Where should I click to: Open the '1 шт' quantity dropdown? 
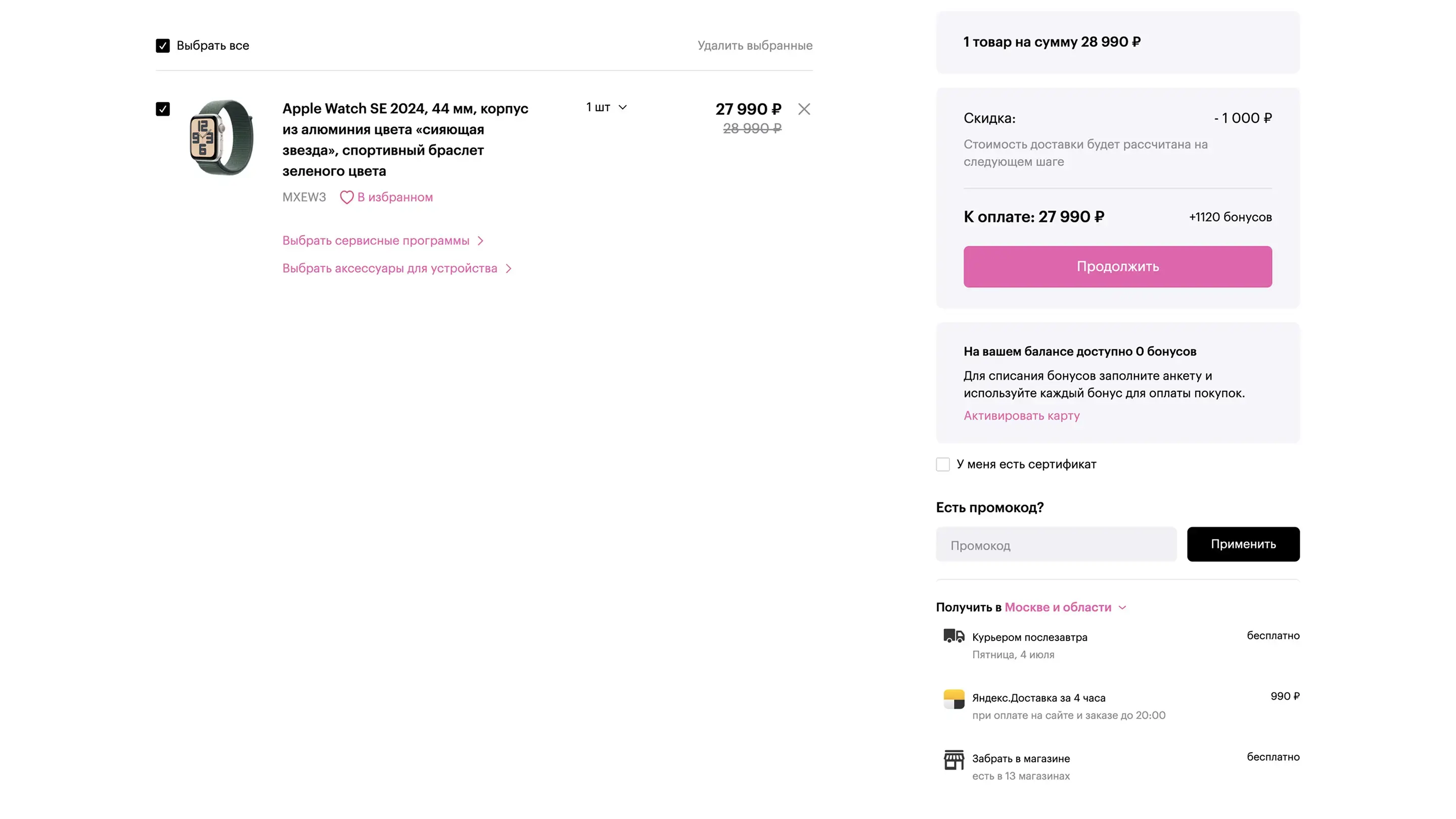606,107
